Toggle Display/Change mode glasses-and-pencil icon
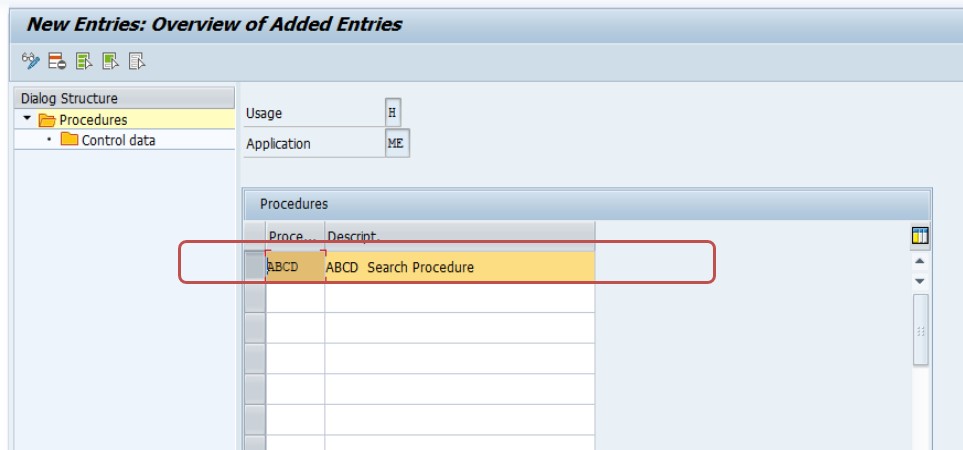Screen dimensions: 963x450 pyautogui.click(x=30, y=61)
